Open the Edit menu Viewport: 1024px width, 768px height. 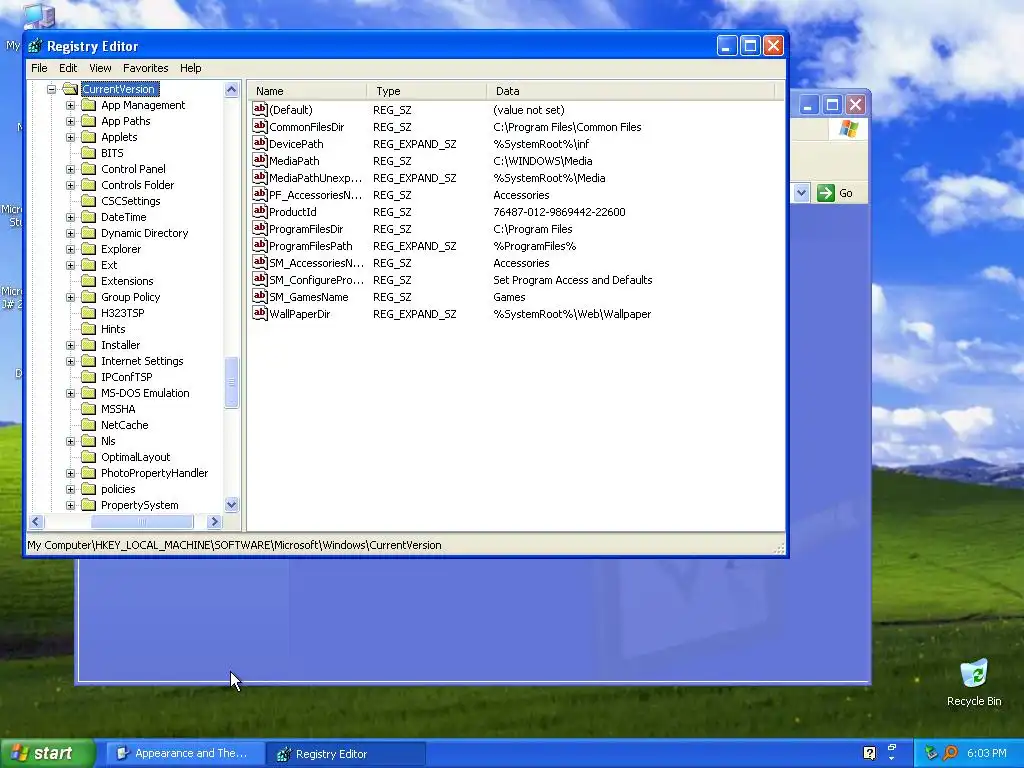pos(68,68)
